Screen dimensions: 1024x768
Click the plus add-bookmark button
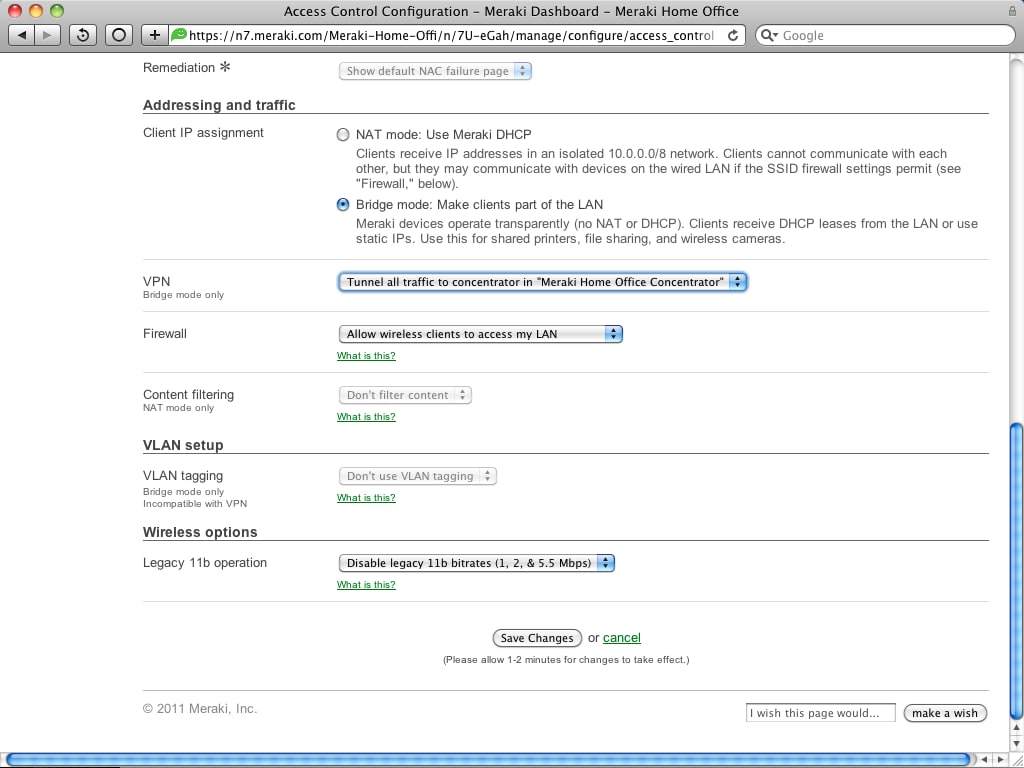[x=155, y=35]
